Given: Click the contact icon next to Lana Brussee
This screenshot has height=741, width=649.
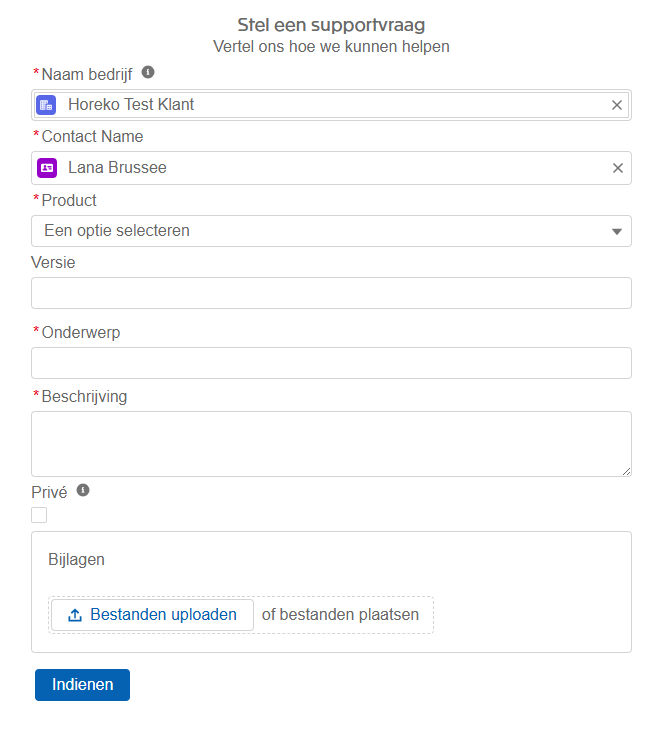Looking at the screenshot, I should (46, 168).
